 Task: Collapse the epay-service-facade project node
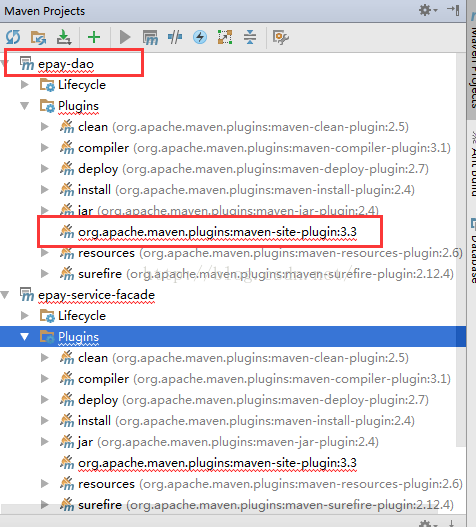tap(5, 295)
